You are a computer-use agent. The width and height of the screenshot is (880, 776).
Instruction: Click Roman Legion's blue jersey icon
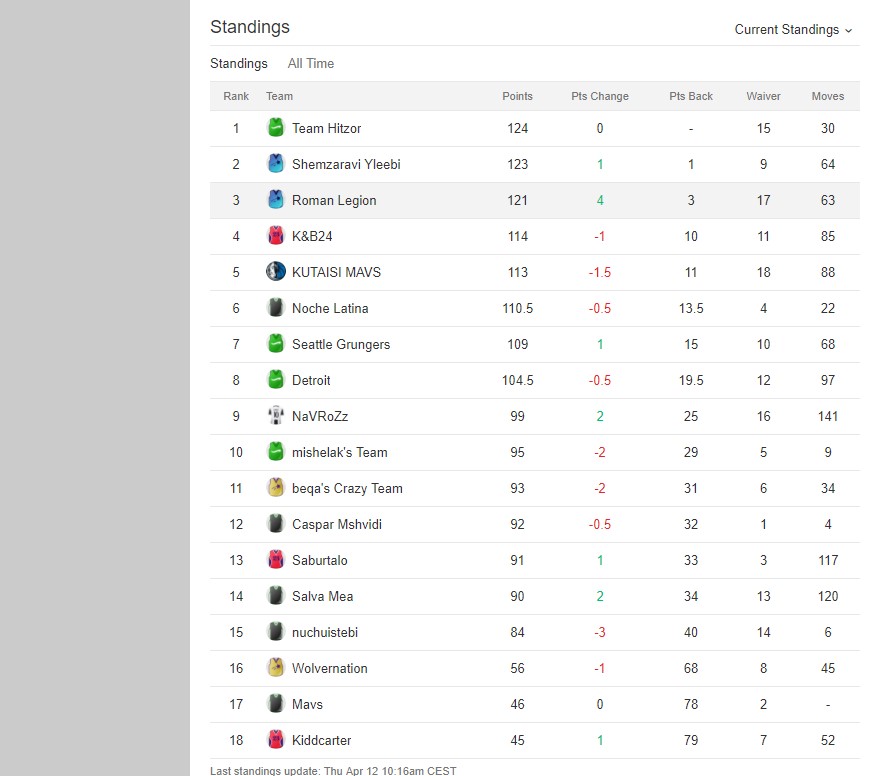pyautogui.click(x=276, y=200)
